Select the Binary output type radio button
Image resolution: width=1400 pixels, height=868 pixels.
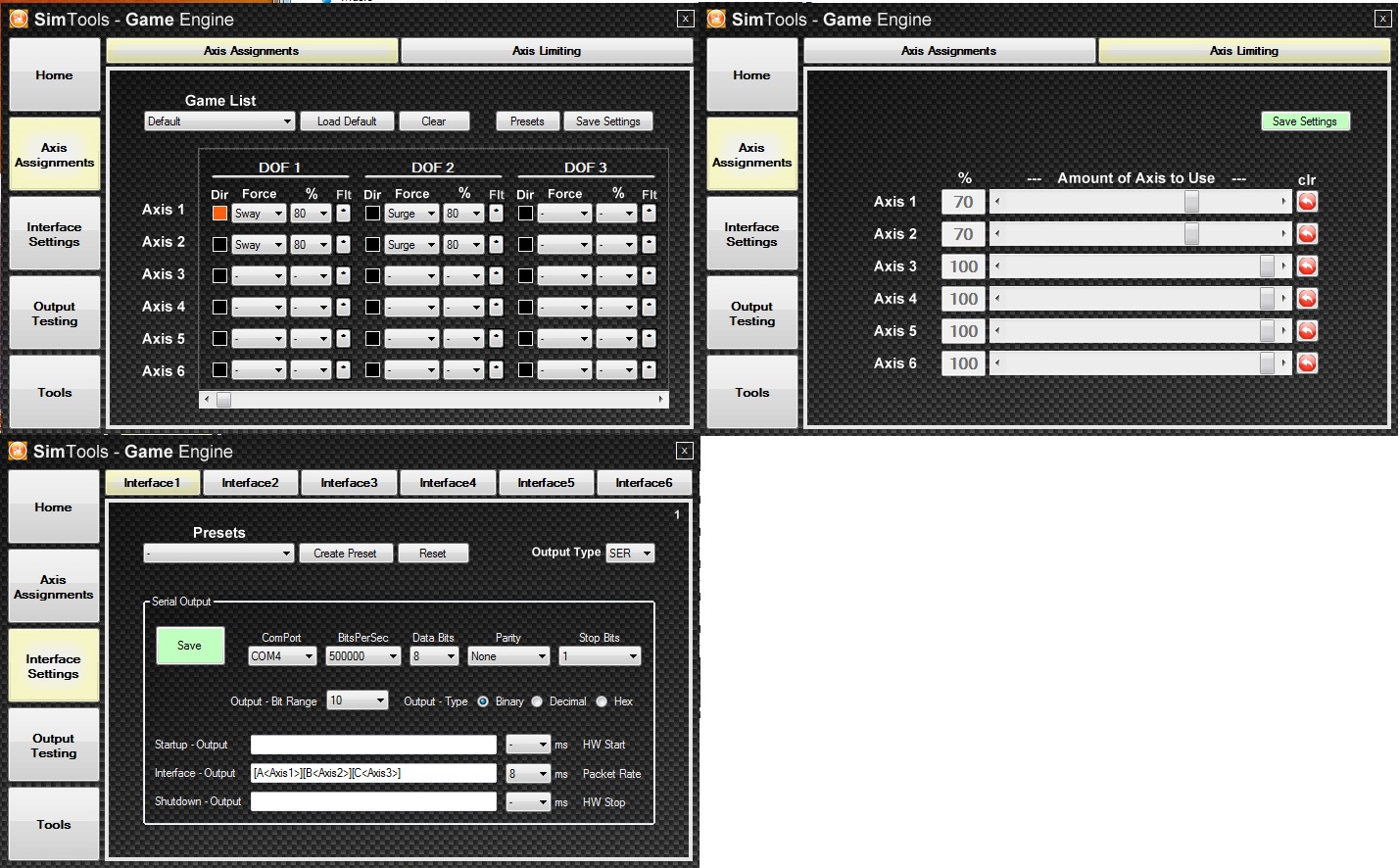tap(483, 701)
